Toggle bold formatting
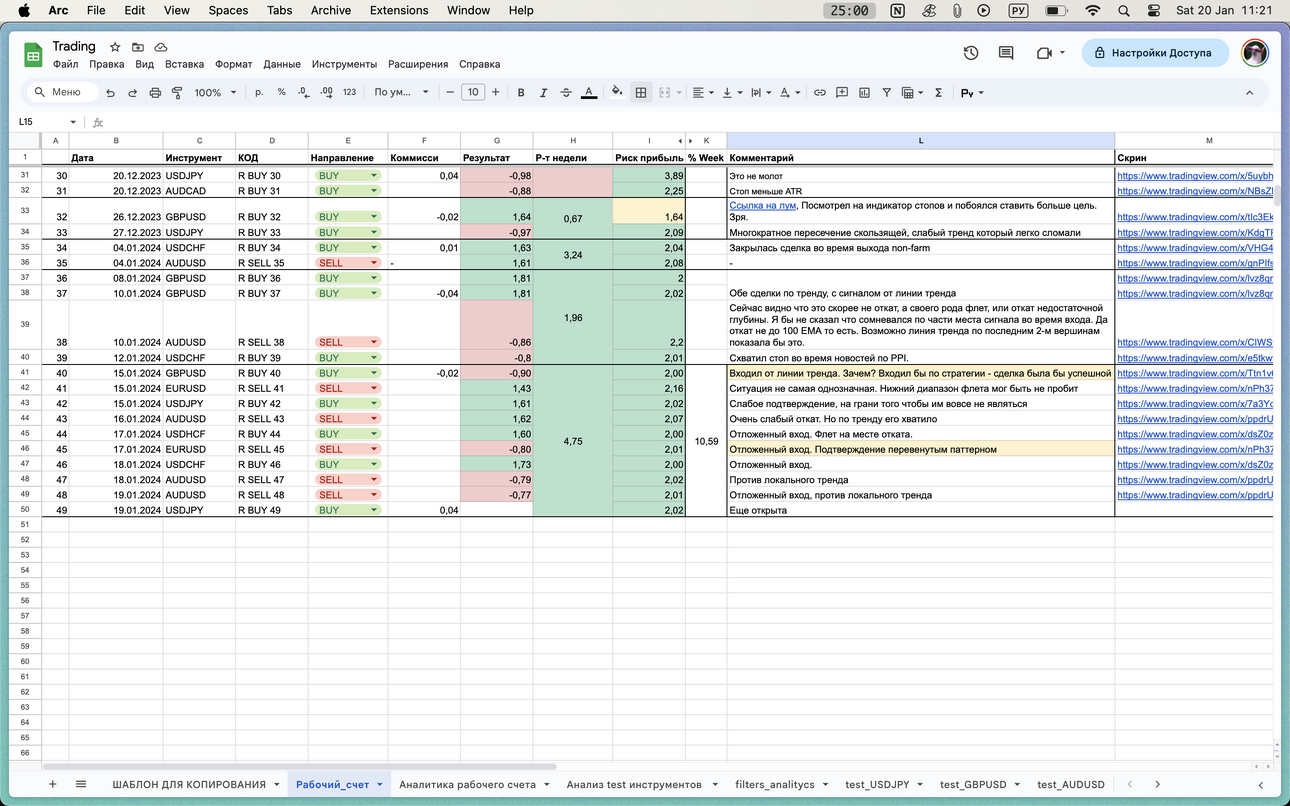This screenshot has width=1290, height=806. coord(521,92)
